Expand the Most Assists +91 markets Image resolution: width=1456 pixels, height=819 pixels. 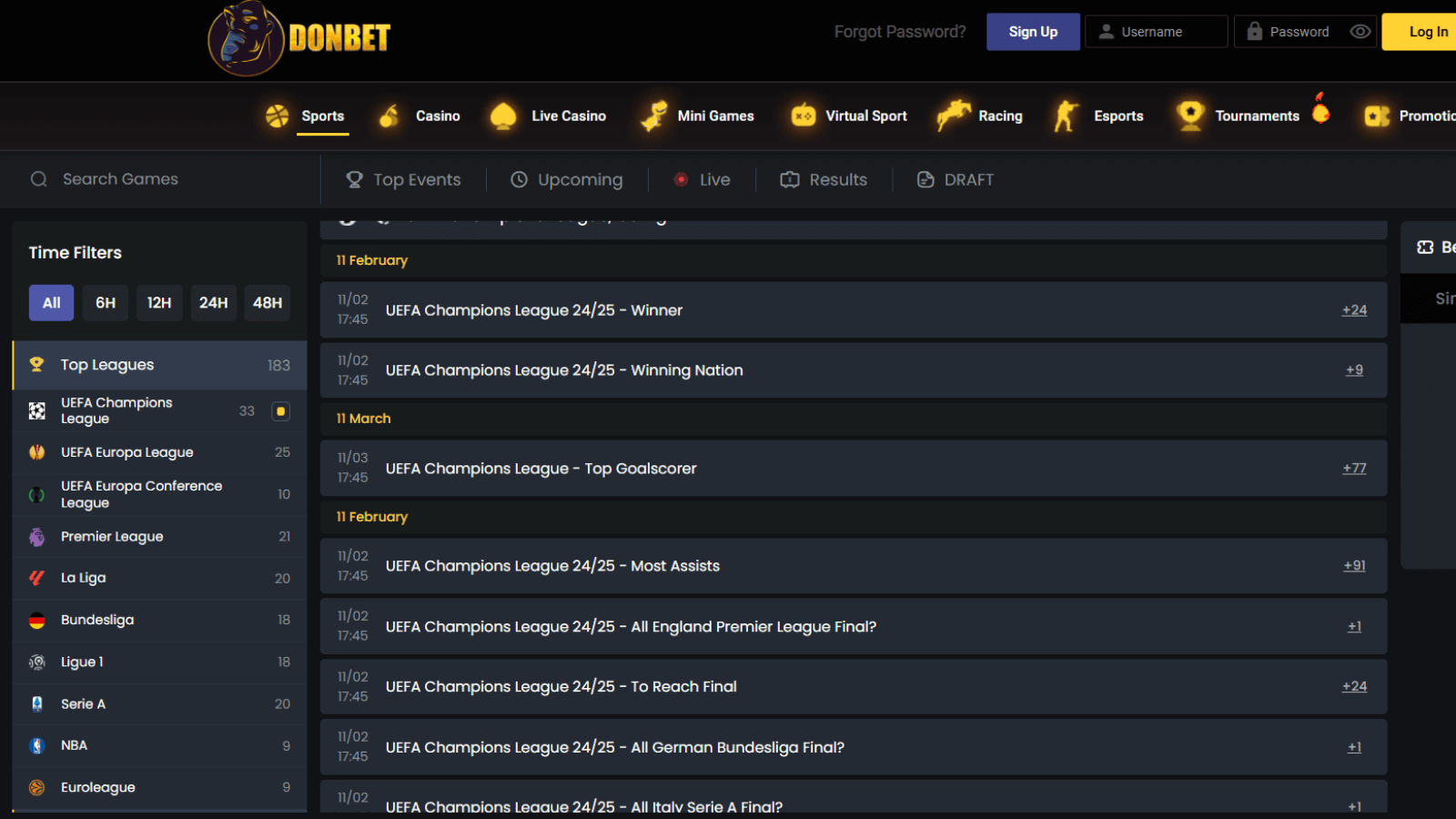click(1354, 565)
